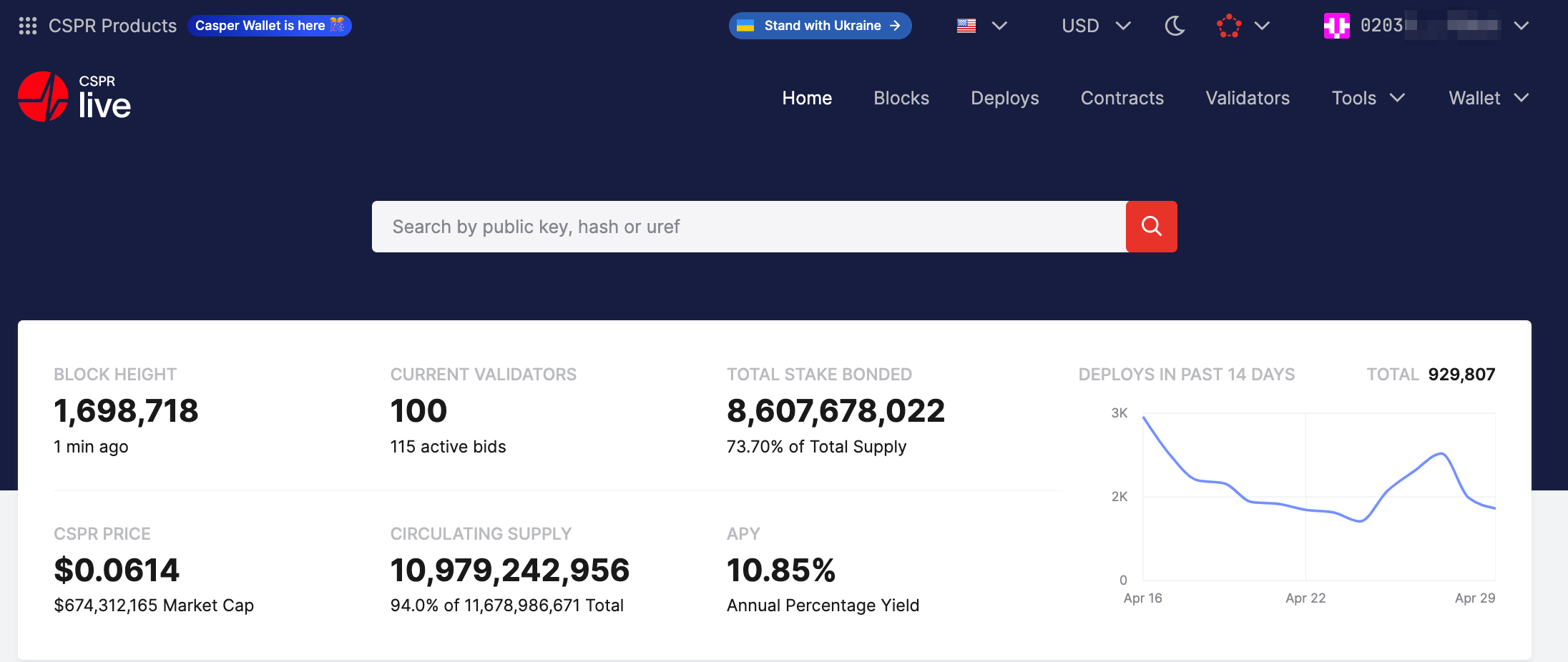The height and width of the screenshot is (662, 1568).
Task: Open the account dropdown for 0203 address
Action: [x=1522, y=26]
